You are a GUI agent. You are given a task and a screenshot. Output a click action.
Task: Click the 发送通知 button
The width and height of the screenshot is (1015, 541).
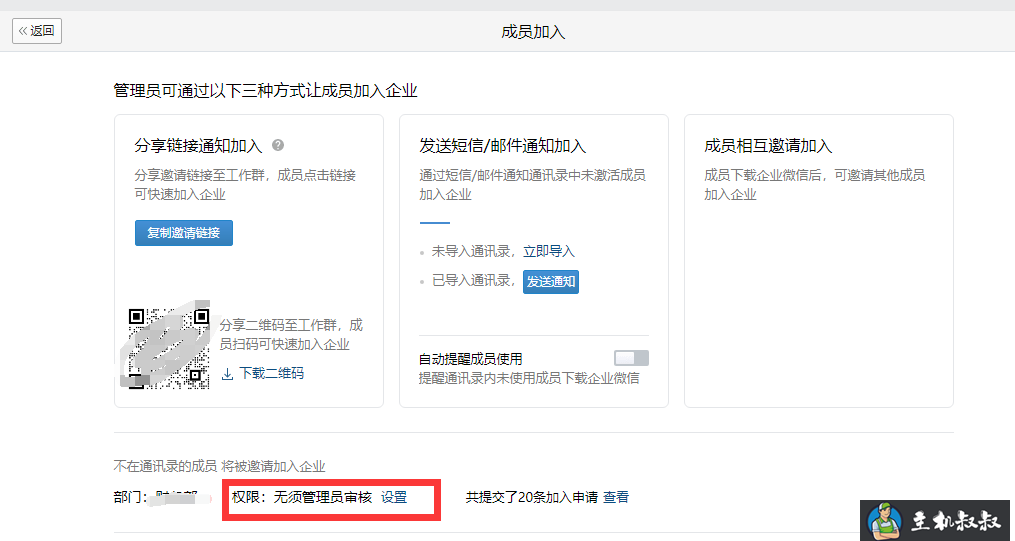(x=551, y=282)
